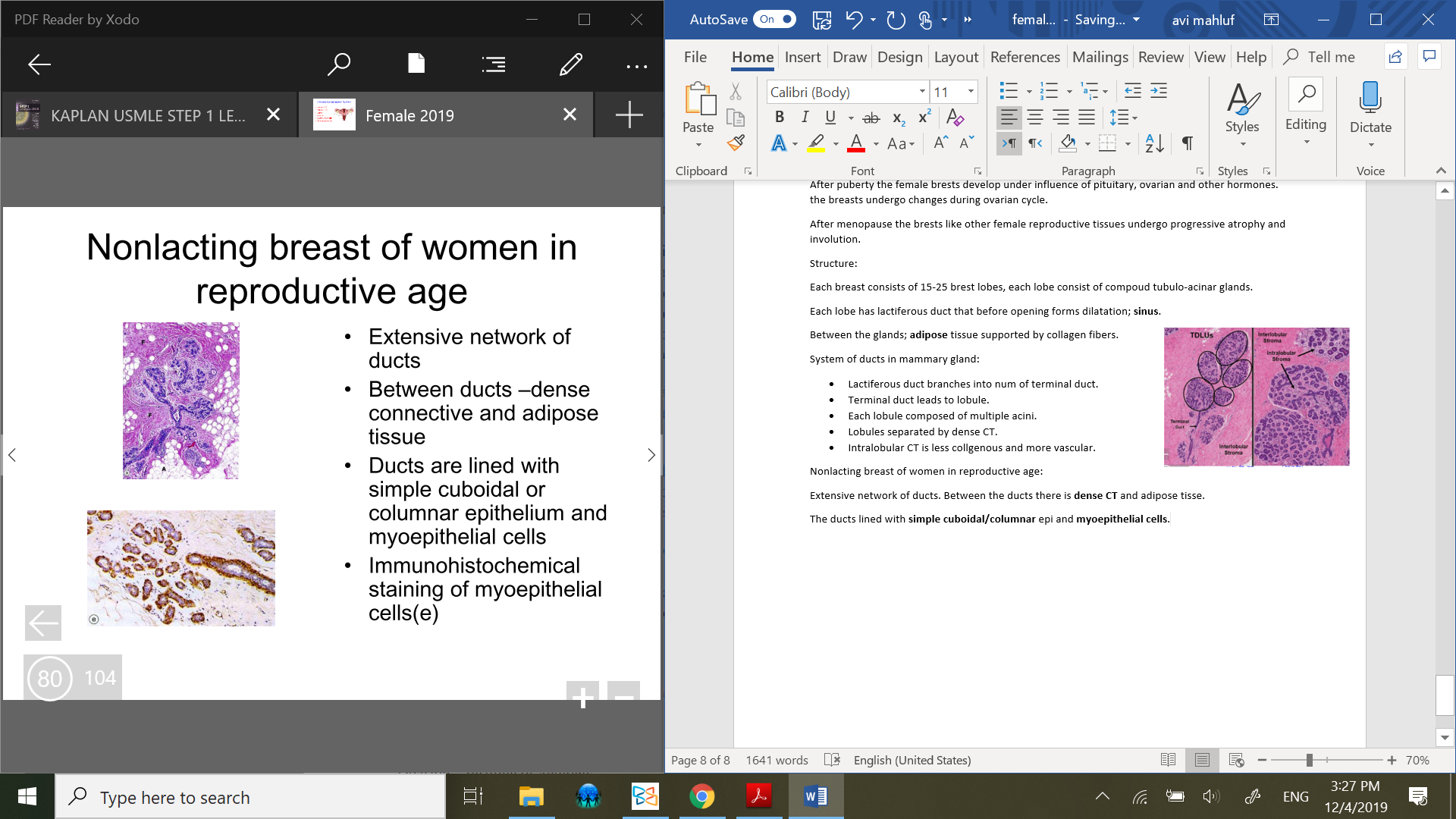Toggle Bold formatting button
This screenshot has width=1456, height=819.
(779, 118)
